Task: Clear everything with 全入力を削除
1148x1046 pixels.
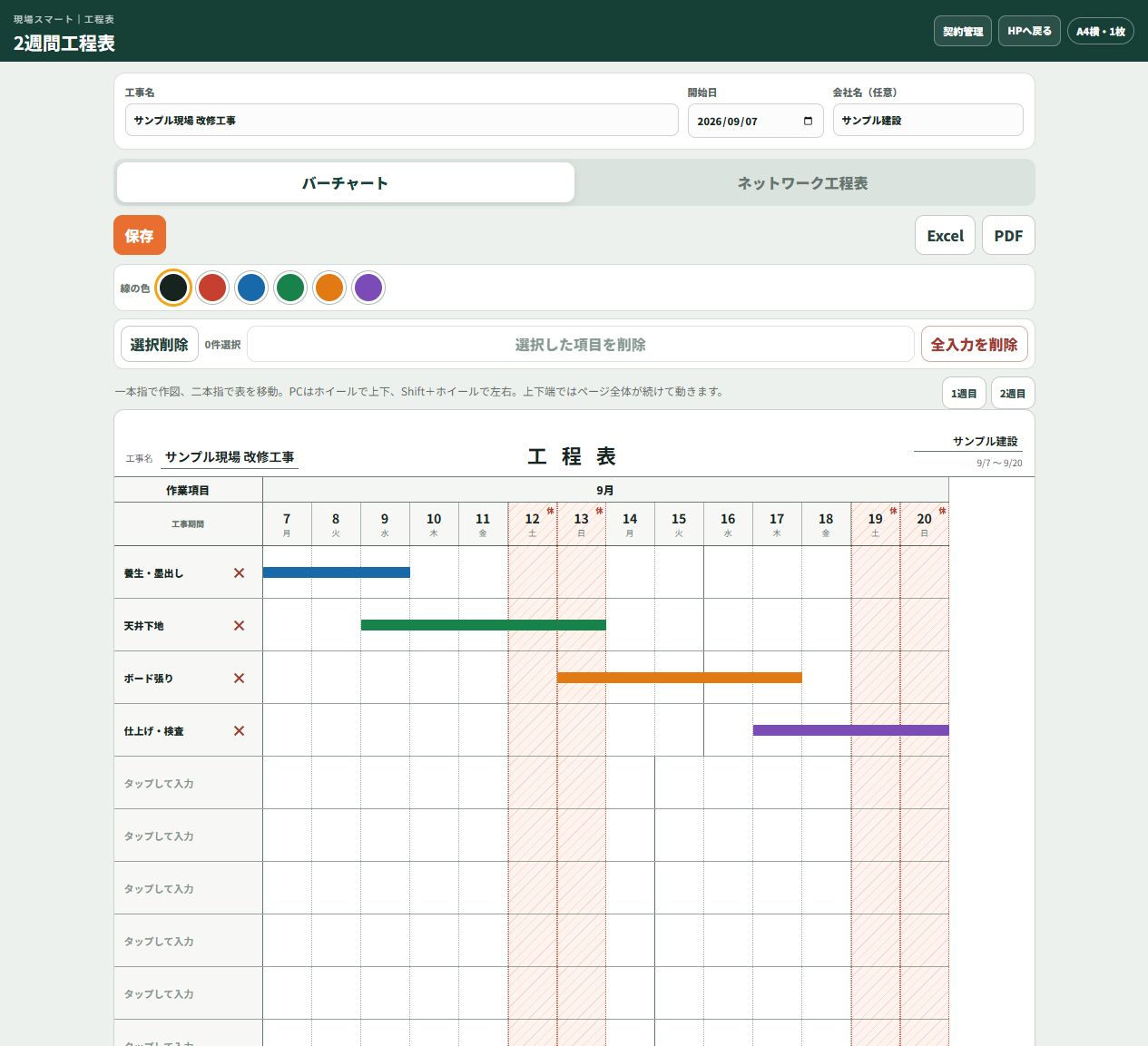Action: pyautogui.click(x=975, y=344)
